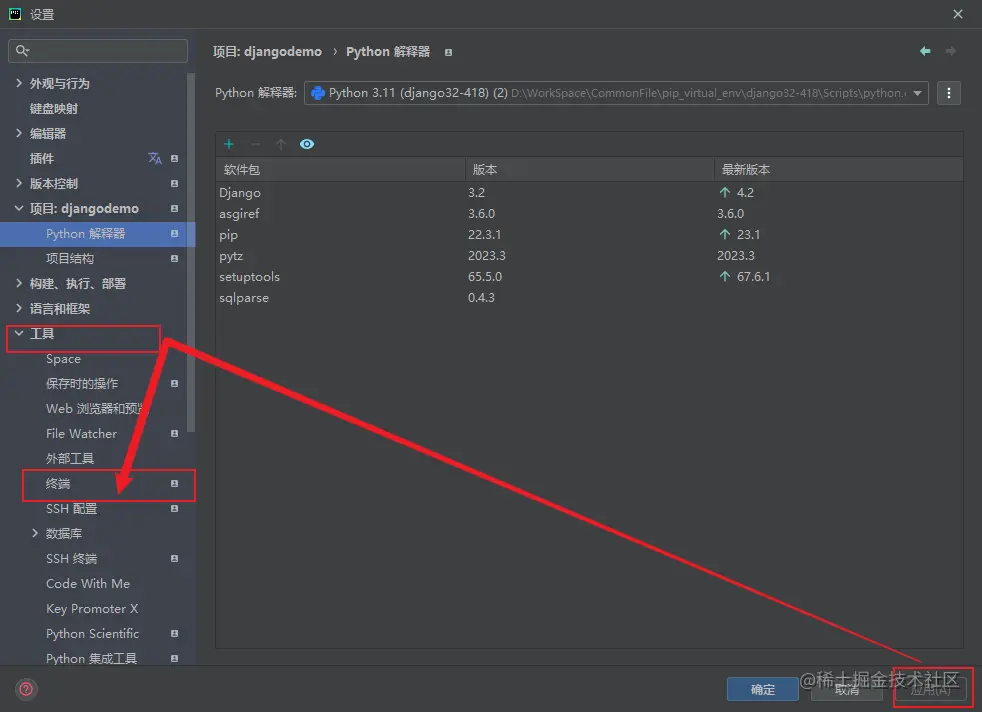
Task: Select Python 解释器 in the settings tree
Action: click(x=97, y=234)
